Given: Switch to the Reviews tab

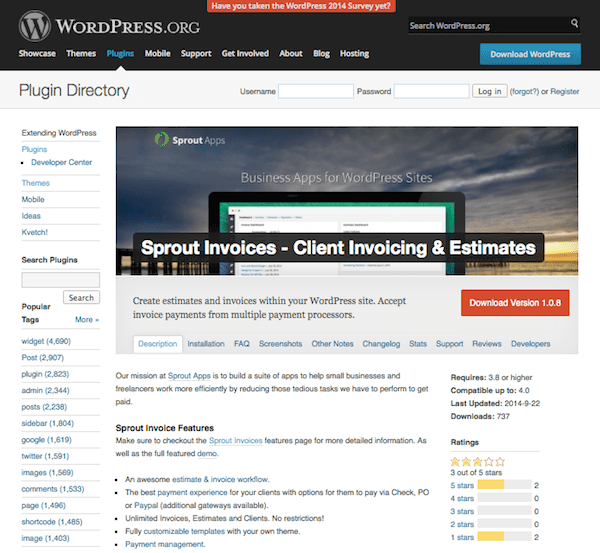Looking at the screenshot, I should [x=487, y=344].
